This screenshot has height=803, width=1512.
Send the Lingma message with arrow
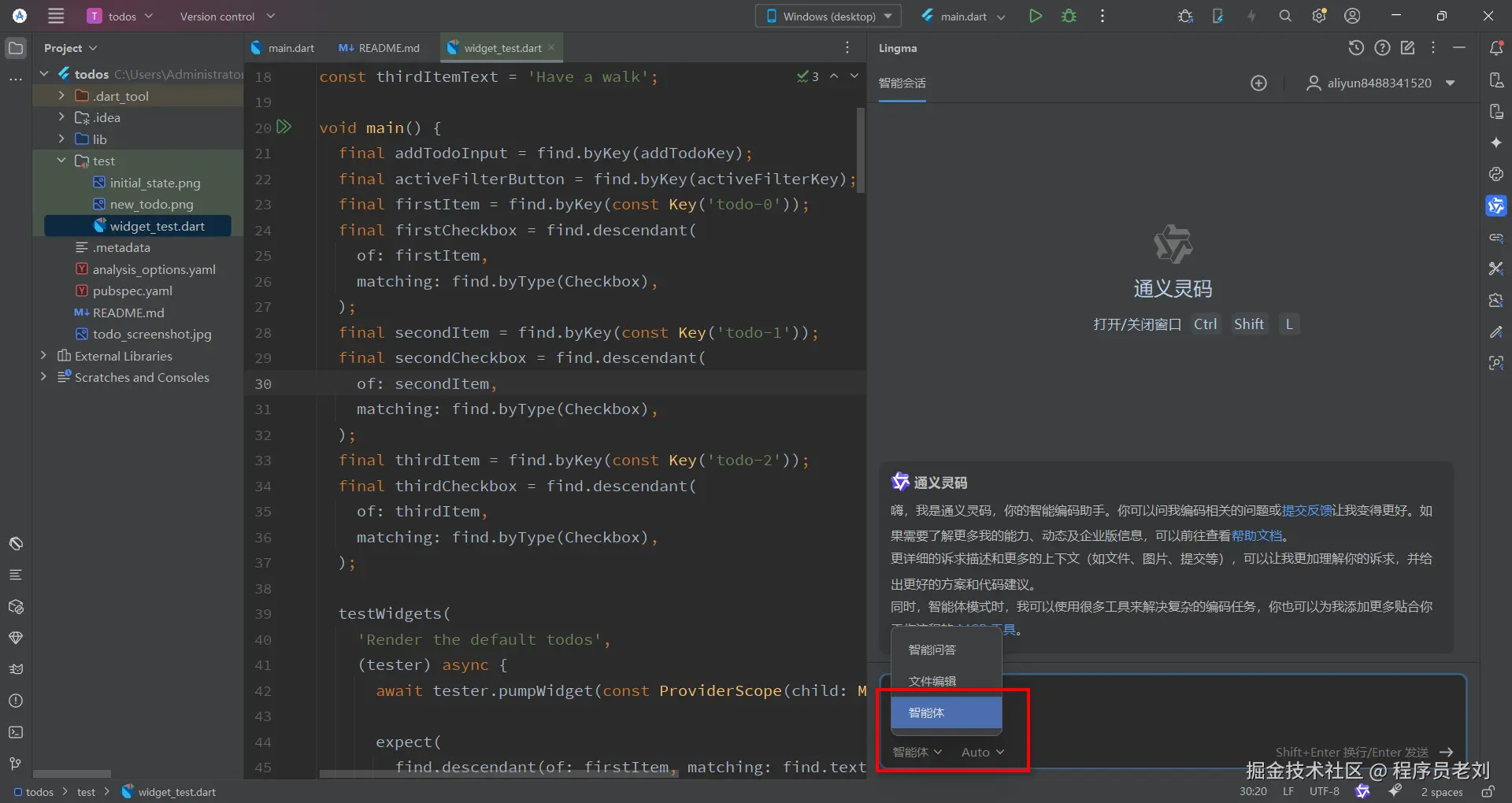[x=1446, y=753]
